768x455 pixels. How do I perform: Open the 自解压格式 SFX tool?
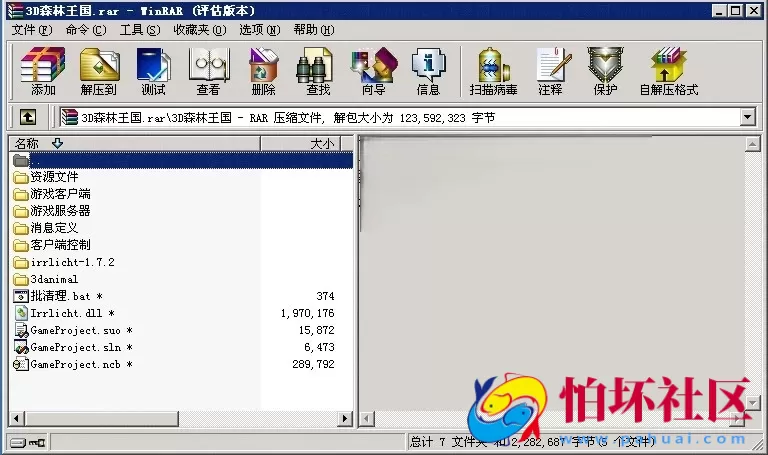click(x=668, y=71)
